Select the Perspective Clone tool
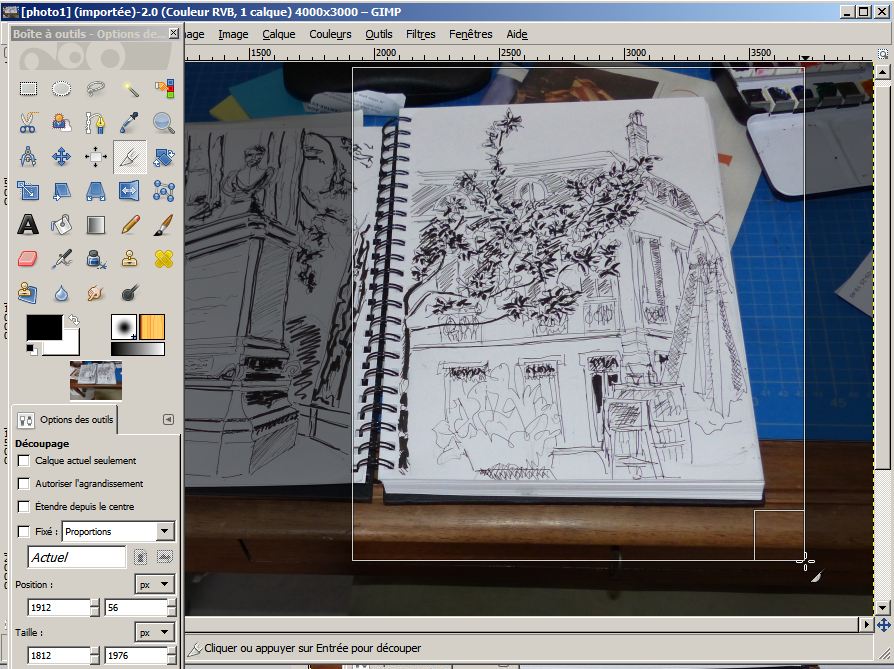The height and width of the screenshot is (669, 894). point(28,293)
